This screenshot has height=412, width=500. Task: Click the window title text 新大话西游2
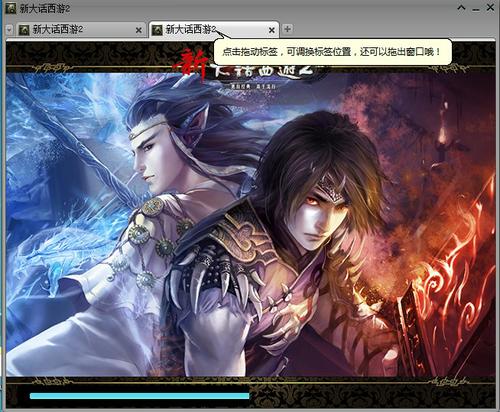tap(45, 9)
